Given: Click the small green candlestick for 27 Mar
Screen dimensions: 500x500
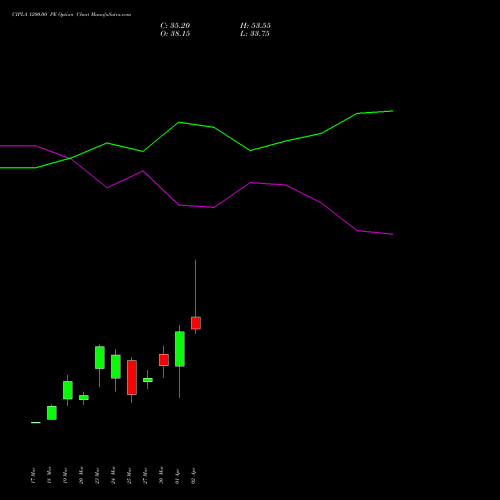Looking at the screenshot, I should pyautogui.click(x=148, y=380).
